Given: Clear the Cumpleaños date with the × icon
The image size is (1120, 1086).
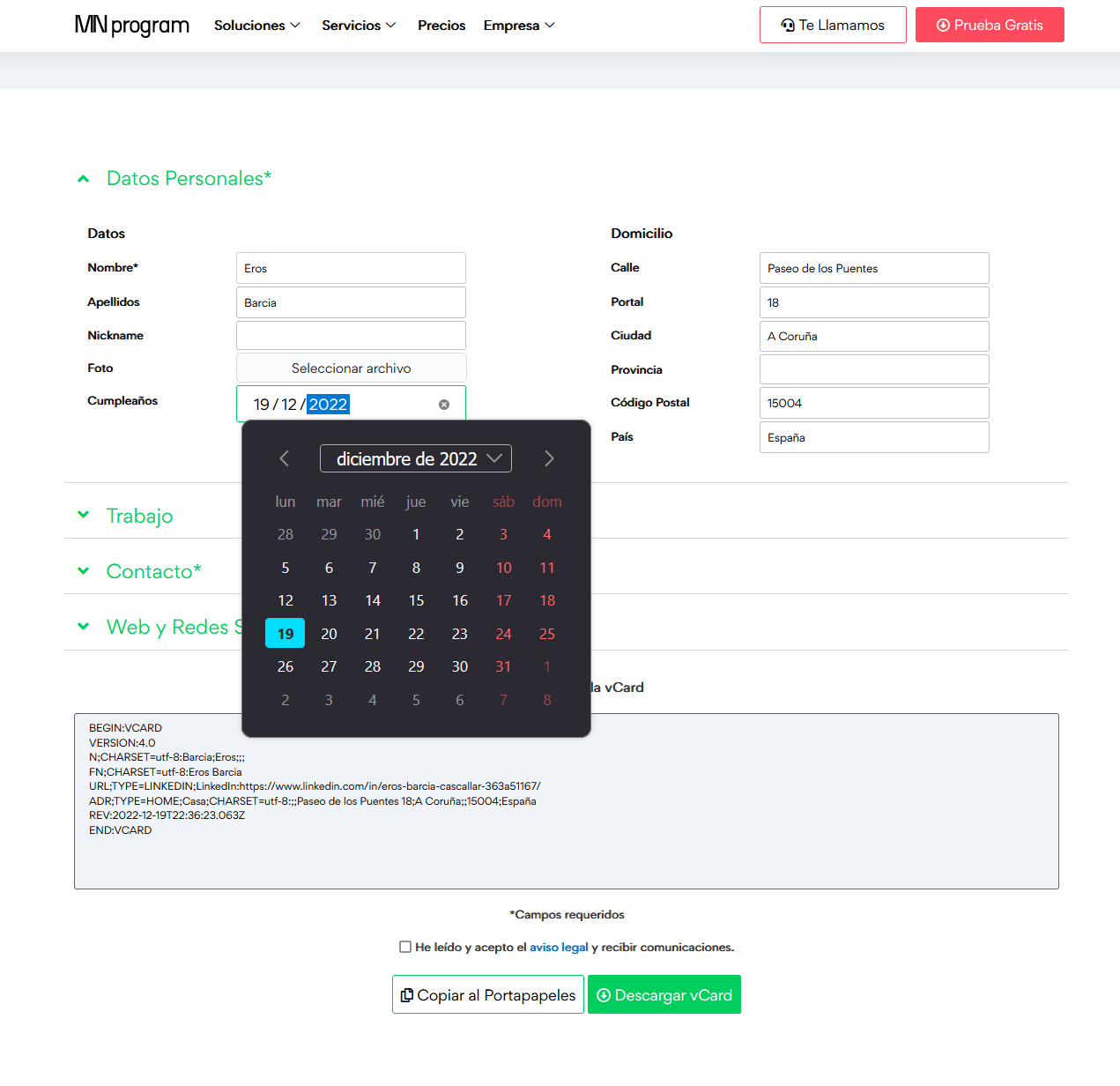Looking at the screenshot, I should click(444, 404).
